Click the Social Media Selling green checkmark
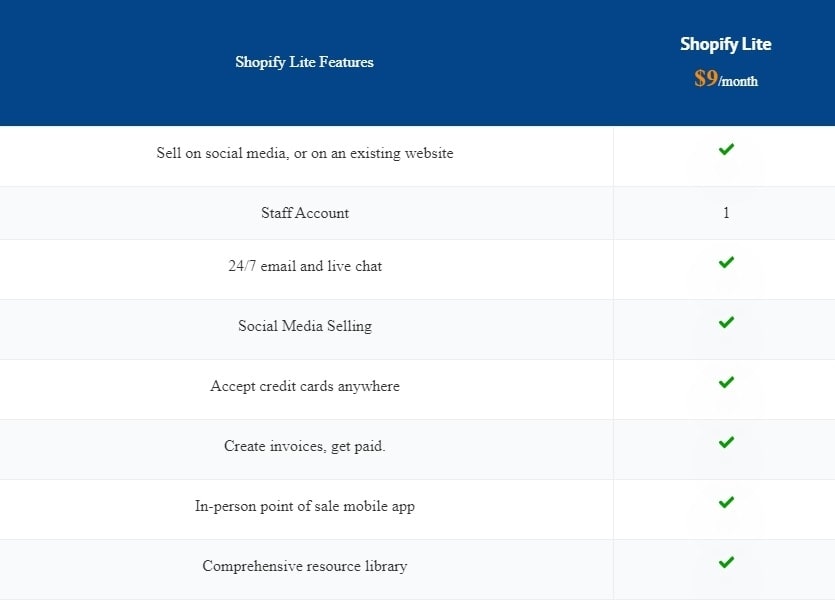 pyautogui.click(x=726, y=323)
